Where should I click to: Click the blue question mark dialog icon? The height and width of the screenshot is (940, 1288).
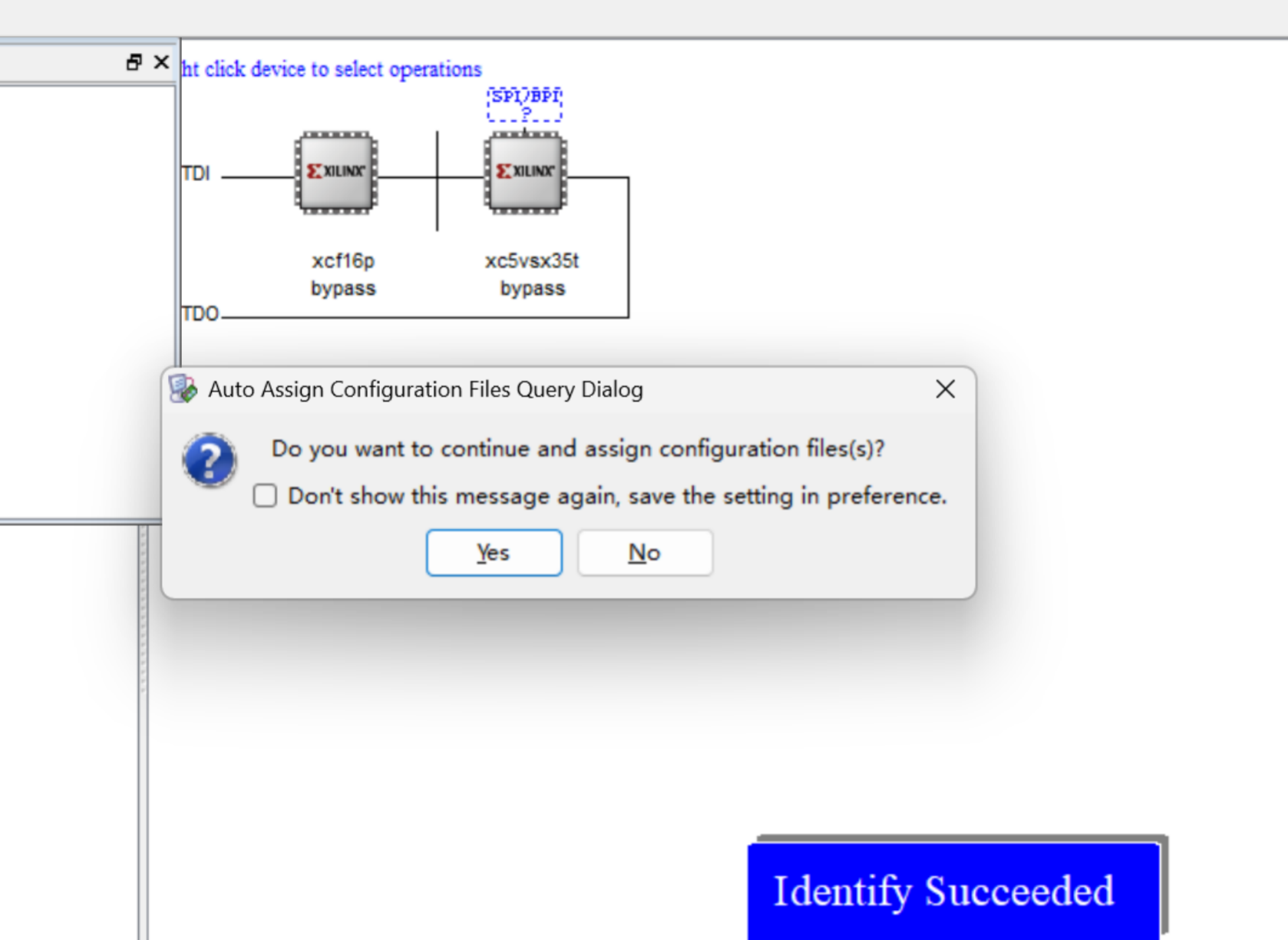coord(209,460)
